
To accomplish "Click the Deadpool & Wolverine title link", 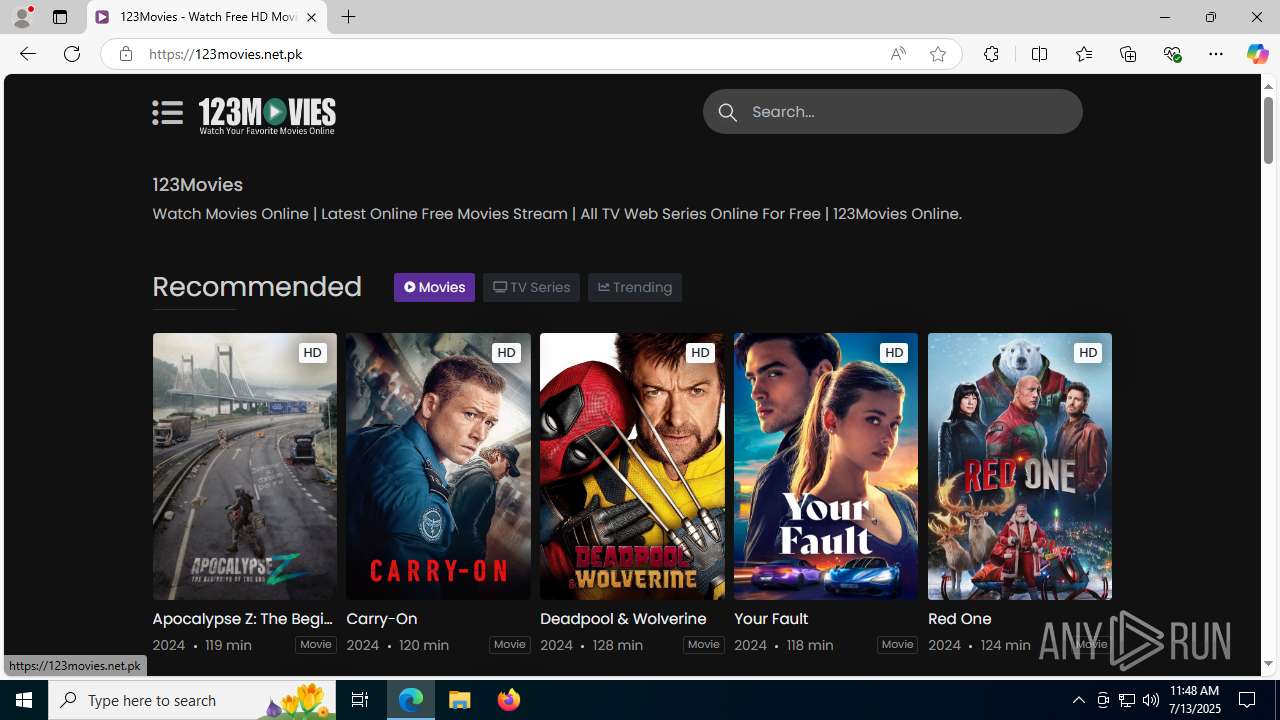I will 623,619.
